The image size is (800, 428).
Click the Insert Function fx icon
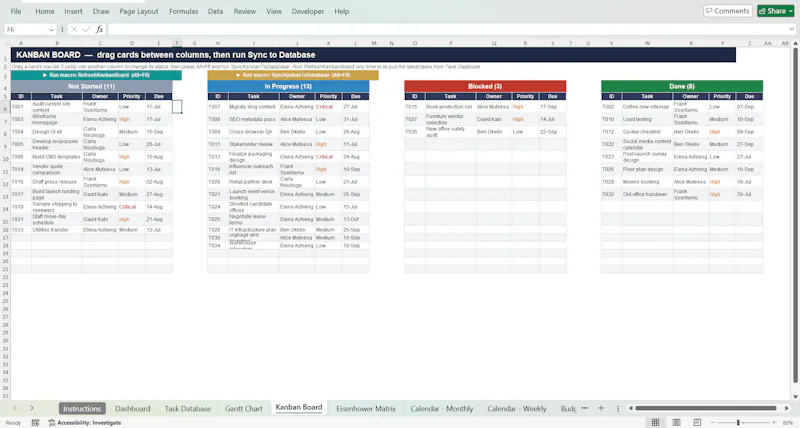(x=99, y=30)
